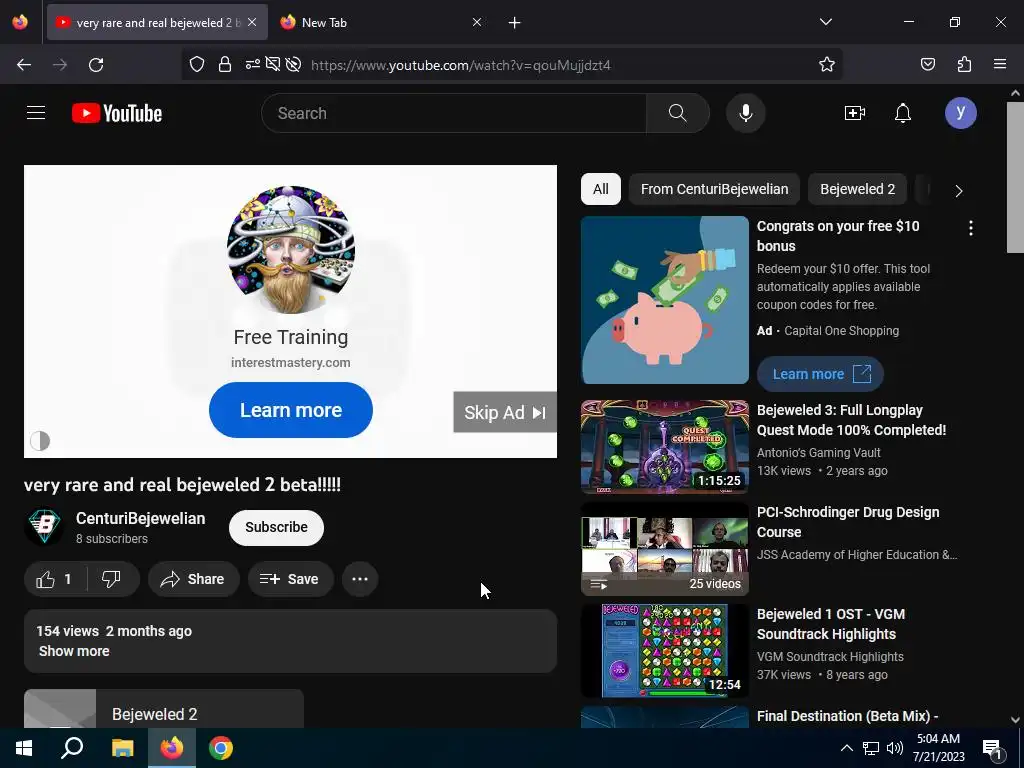Open volume control in system tray
Viewport: 1024px width, 768px height.
pyautogui.click(x=895, y=748)
